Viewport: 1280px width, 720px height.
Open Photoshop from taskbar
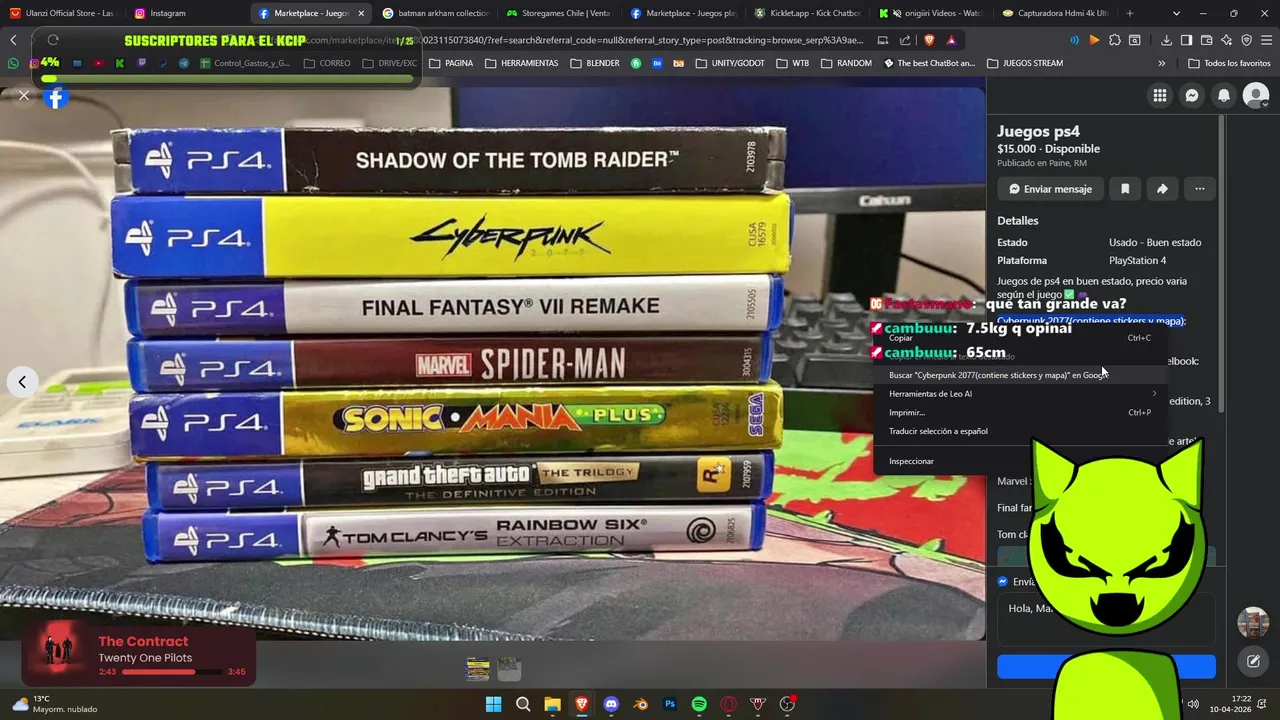click(670, 704)
